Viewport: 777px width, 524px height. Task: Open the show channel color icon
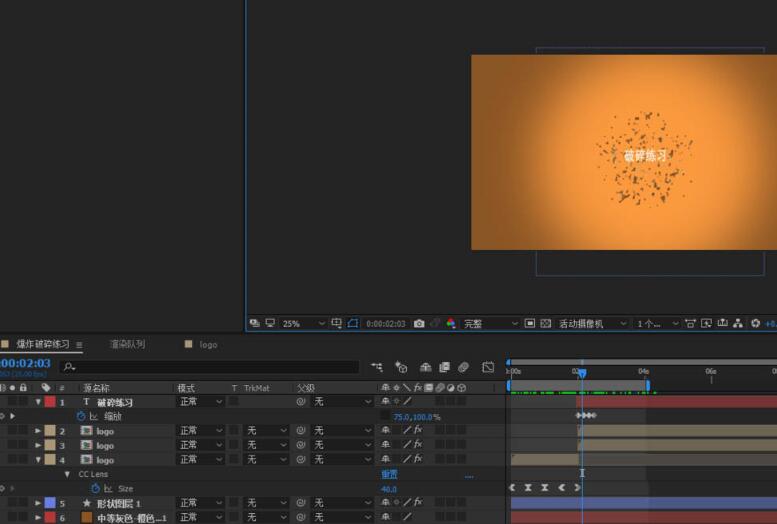(x=451, y=324)
